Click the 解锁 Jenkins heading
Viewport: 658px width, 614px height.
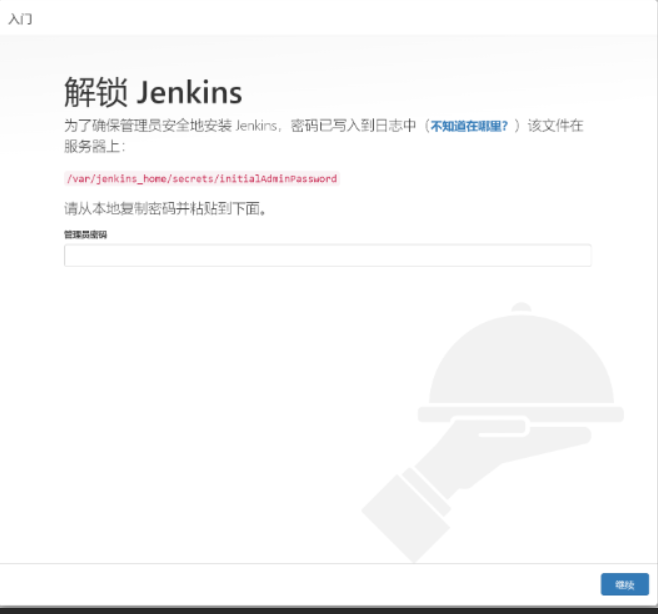[153, 92]
